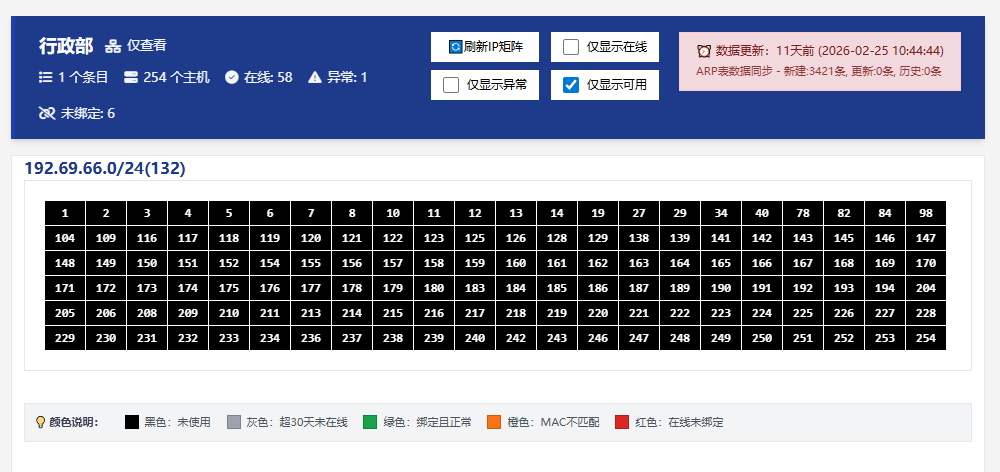The width and height of the screenshot is (1000, 472).
Task: Select IP cell 8 in the matrix
Action: [x=352, y=214]
